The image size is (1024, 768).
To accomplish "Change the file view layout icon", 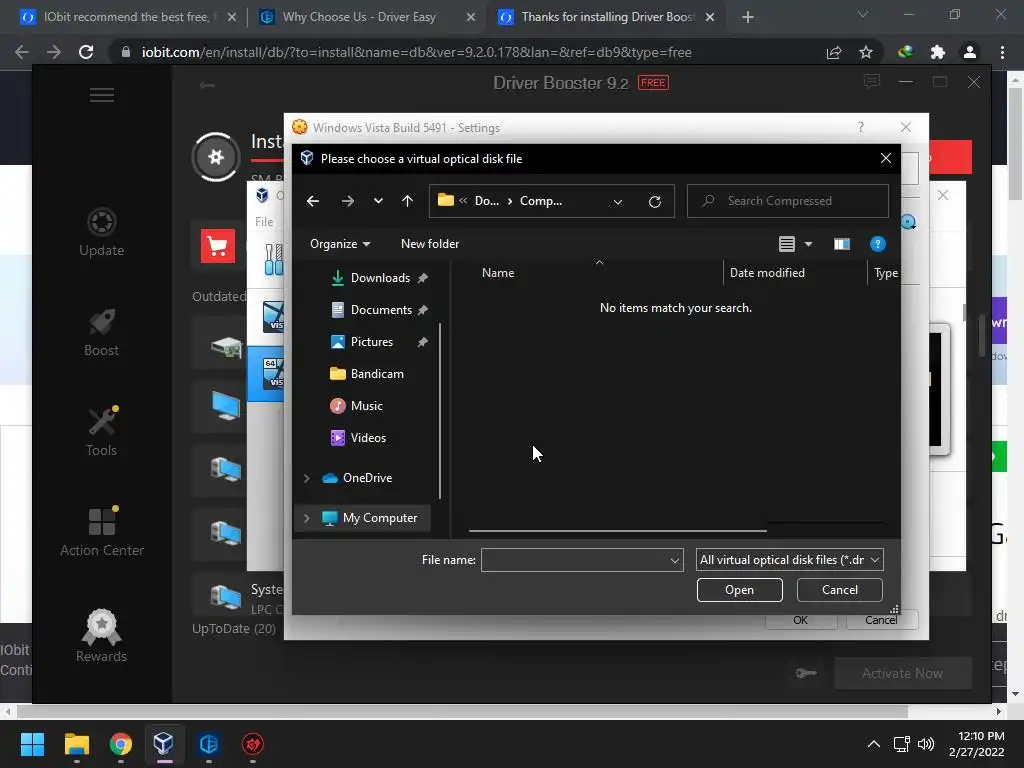I will click(787, 244).
